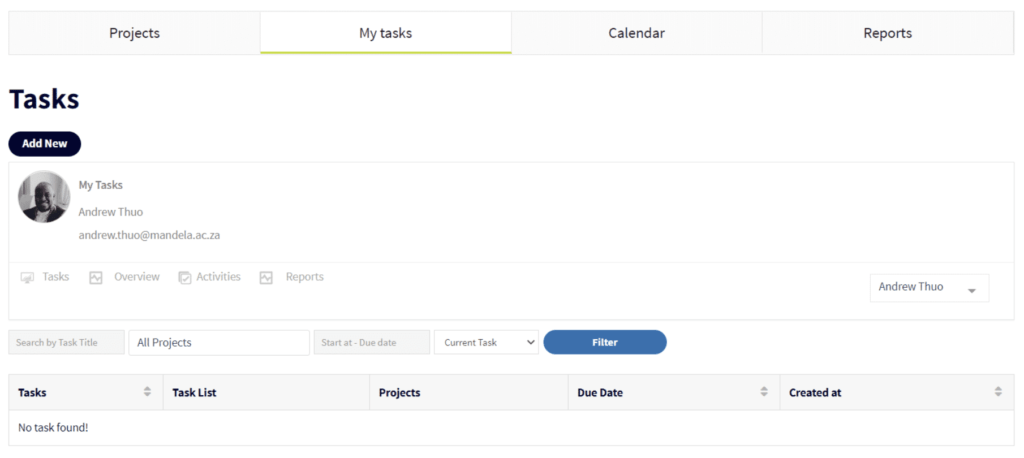The height and width of the screenshot is (458, 1024).
Task: Go to the top Reports tab
Action: 887,33
